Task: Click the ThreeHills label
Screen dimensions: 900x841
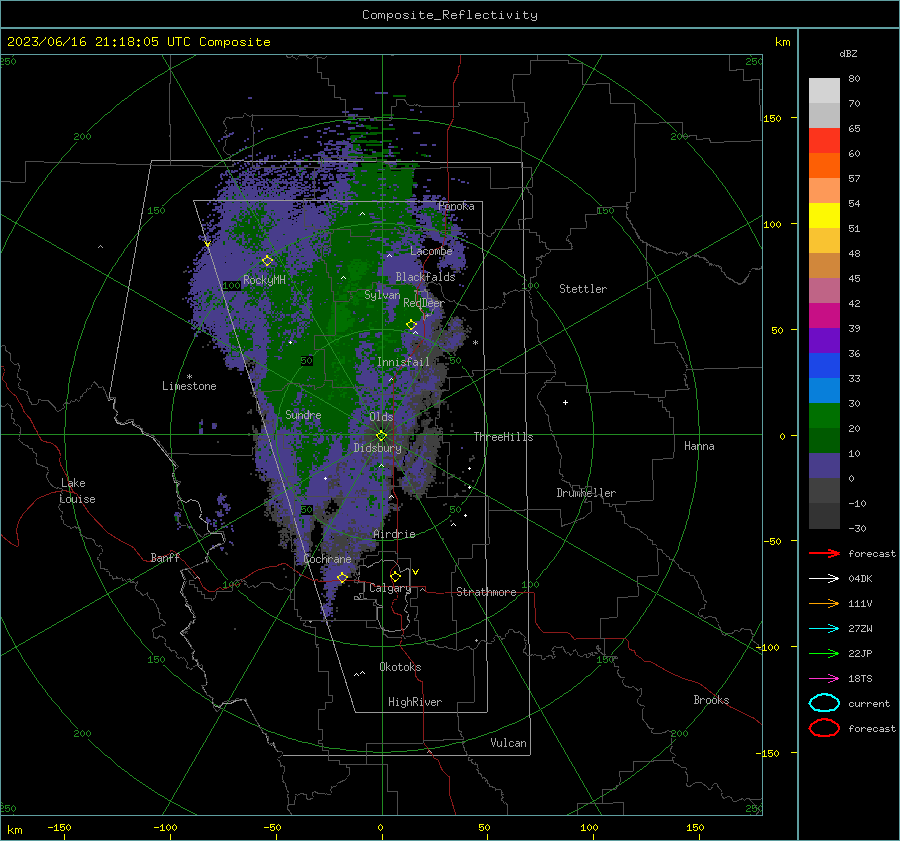Action: 503,437
